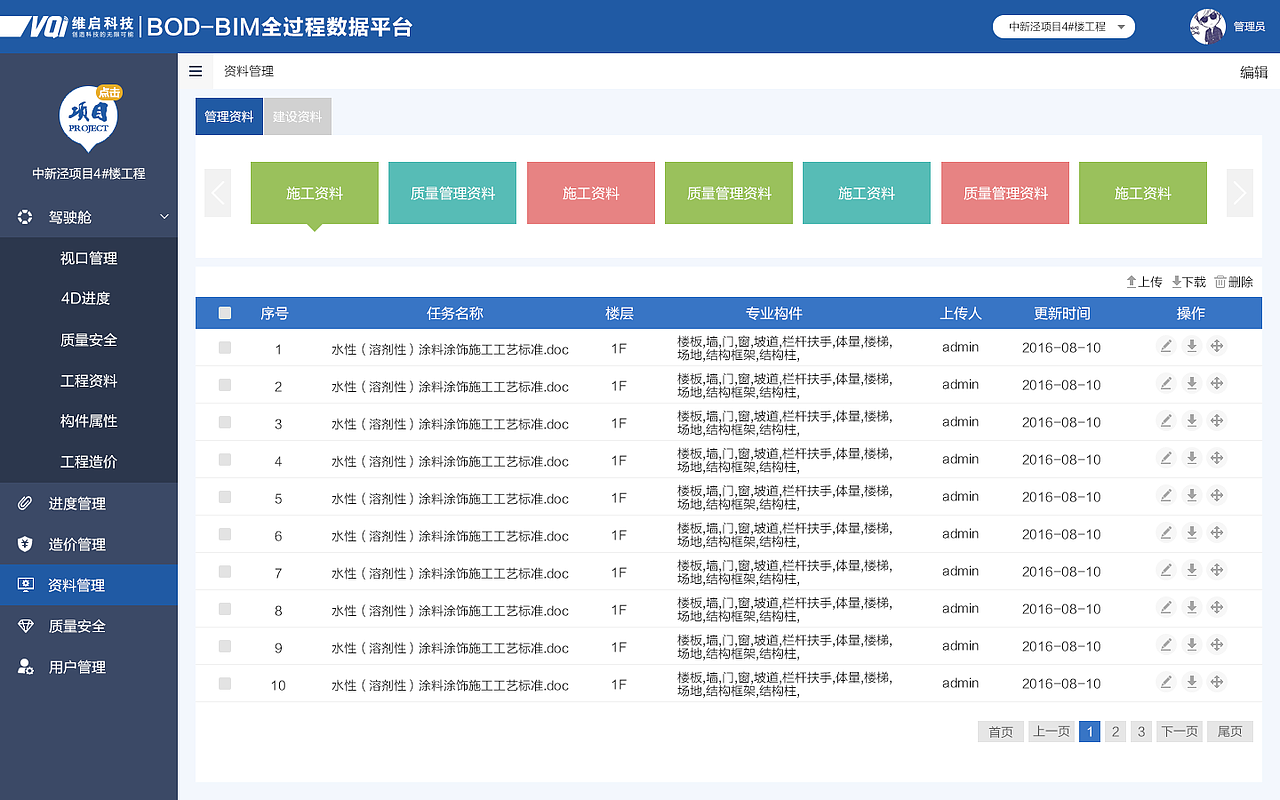Select the checkbox on row 10
This screenshot has height=800, width=1280.
click(x=224, y=683)
